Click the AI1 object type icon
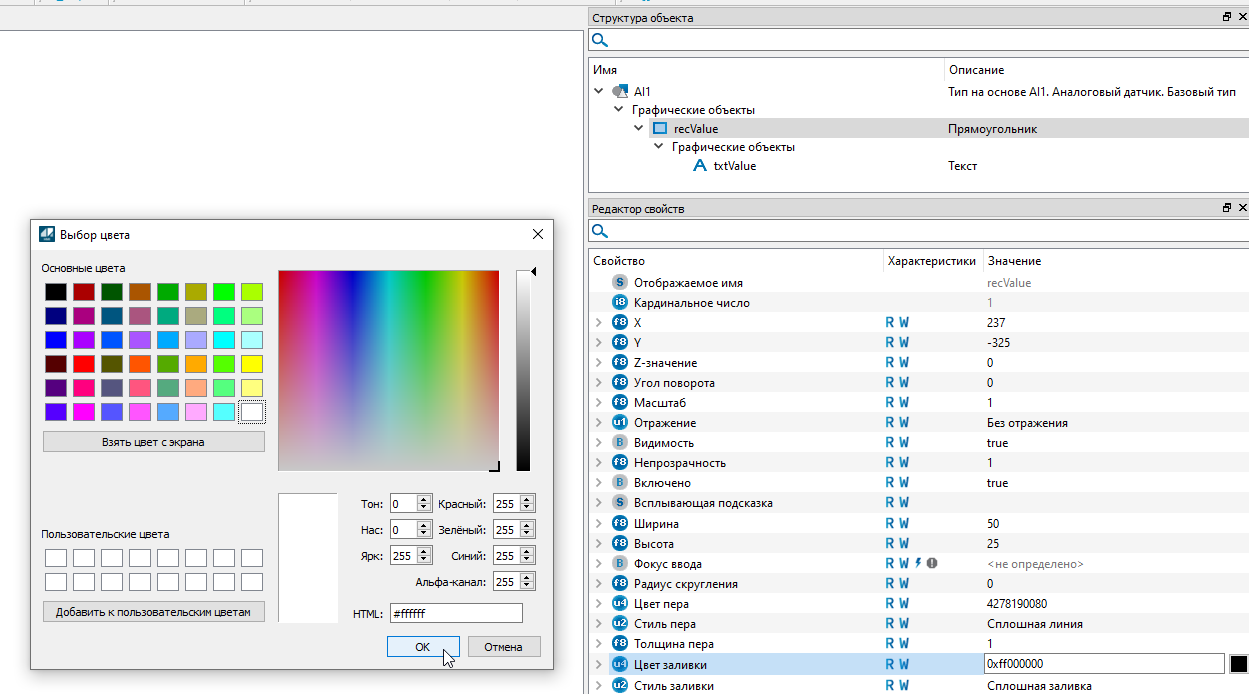 pyautogui.click(x=620, y=91)
